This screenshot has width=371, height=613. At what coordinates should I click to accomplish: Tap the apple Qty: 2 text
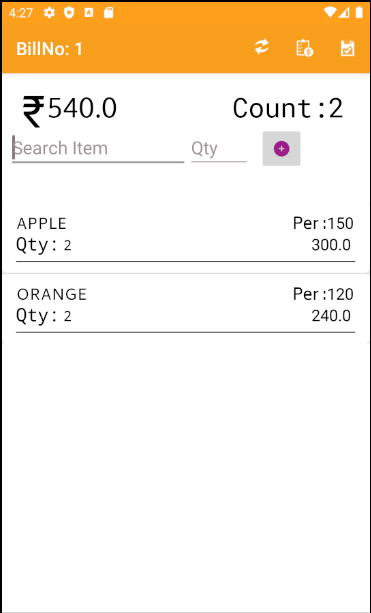[x=44, y=245]
